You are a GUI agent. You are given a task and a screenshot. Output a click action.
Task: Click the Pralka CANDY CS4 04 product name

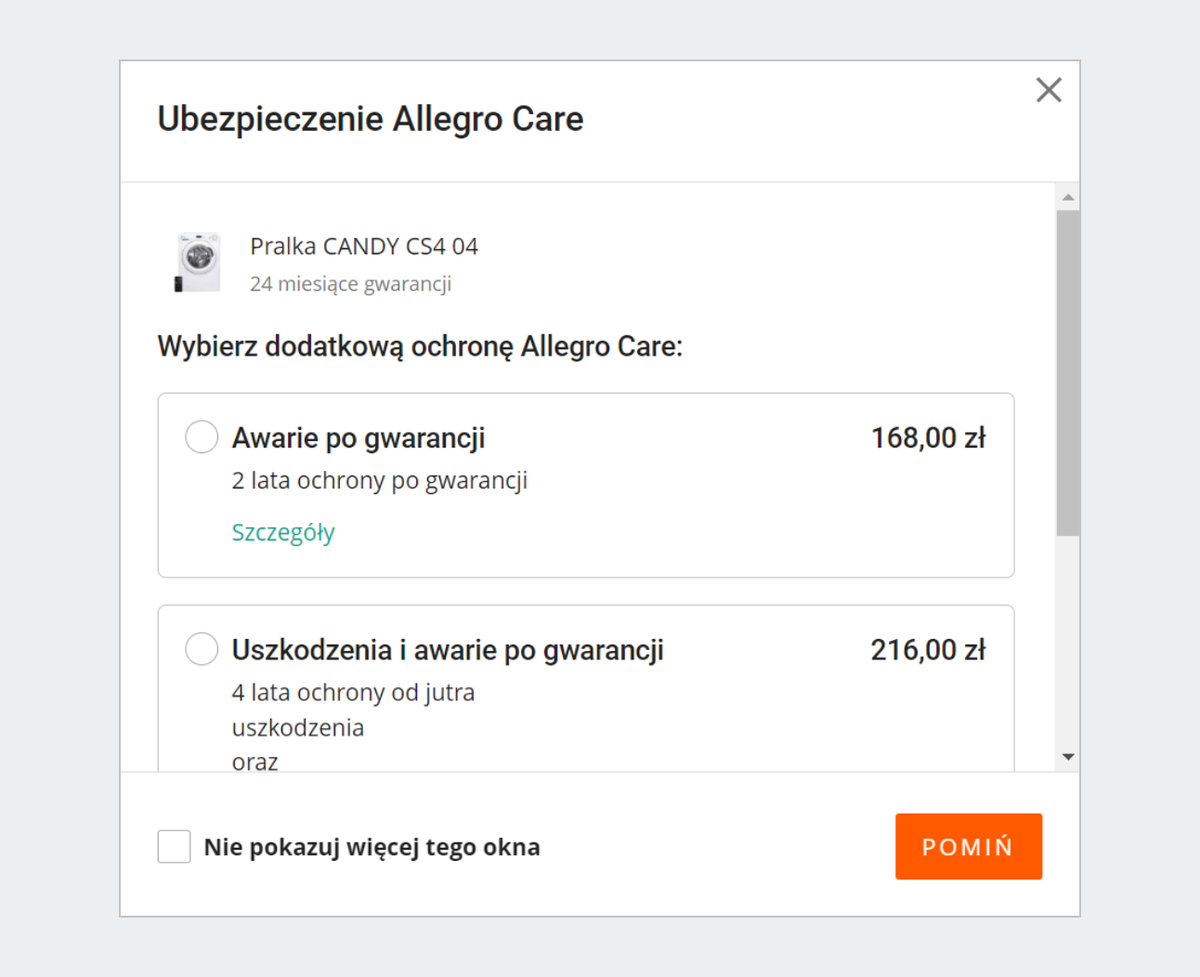pyautogui.click(x=364, y=246)
